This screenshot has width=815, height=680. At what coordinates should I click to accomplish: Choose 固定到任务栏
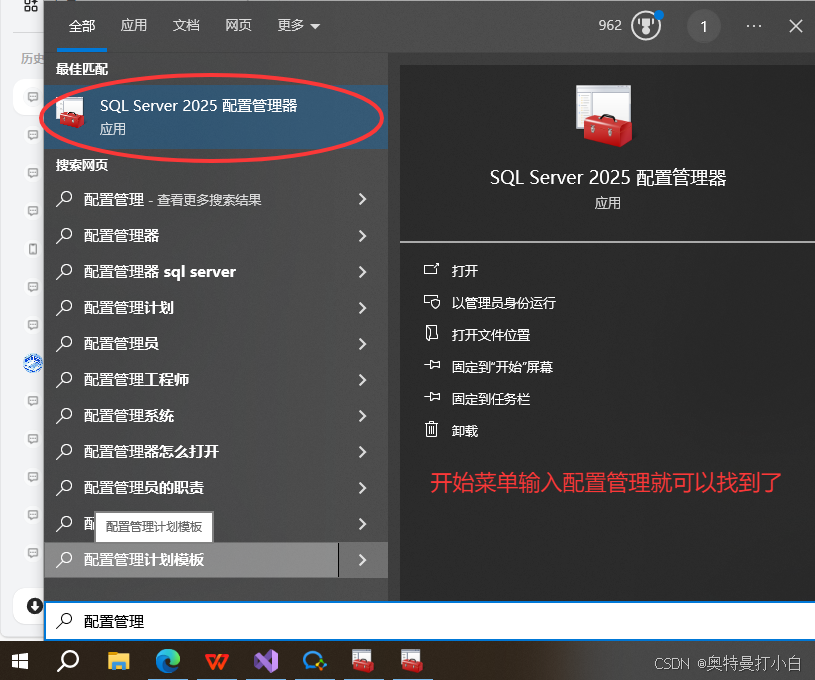click(x=491, y=399)
